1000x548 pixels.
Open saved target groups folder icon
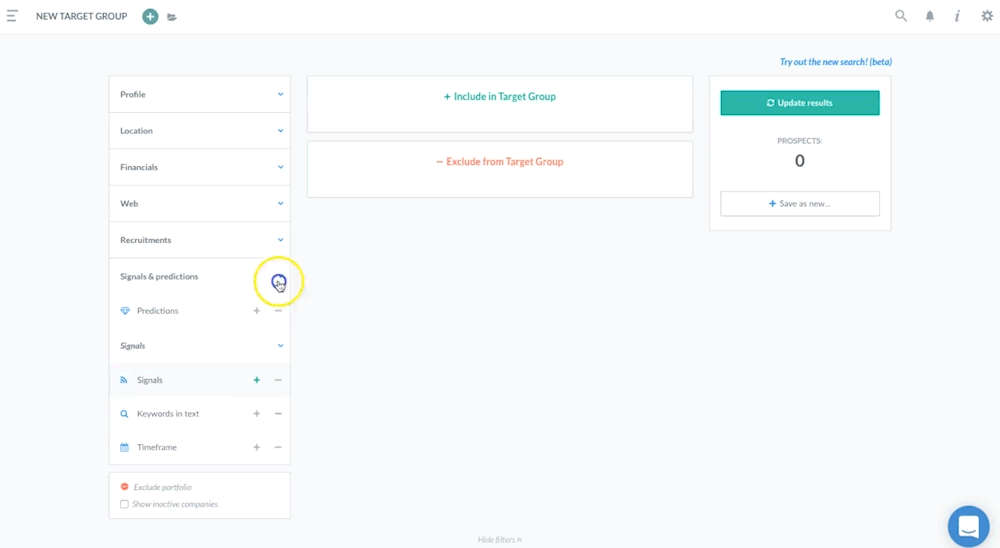click(172, 17)
